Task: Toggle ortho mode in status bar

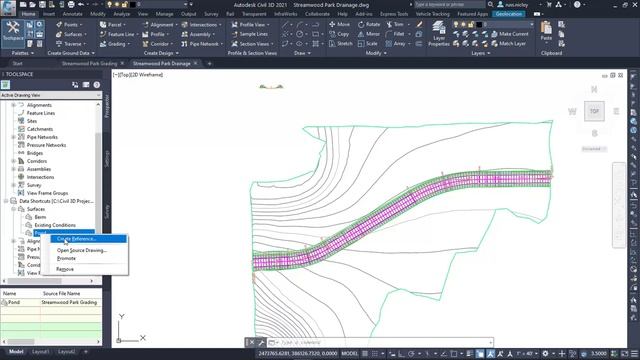Action: click(401, 353)
